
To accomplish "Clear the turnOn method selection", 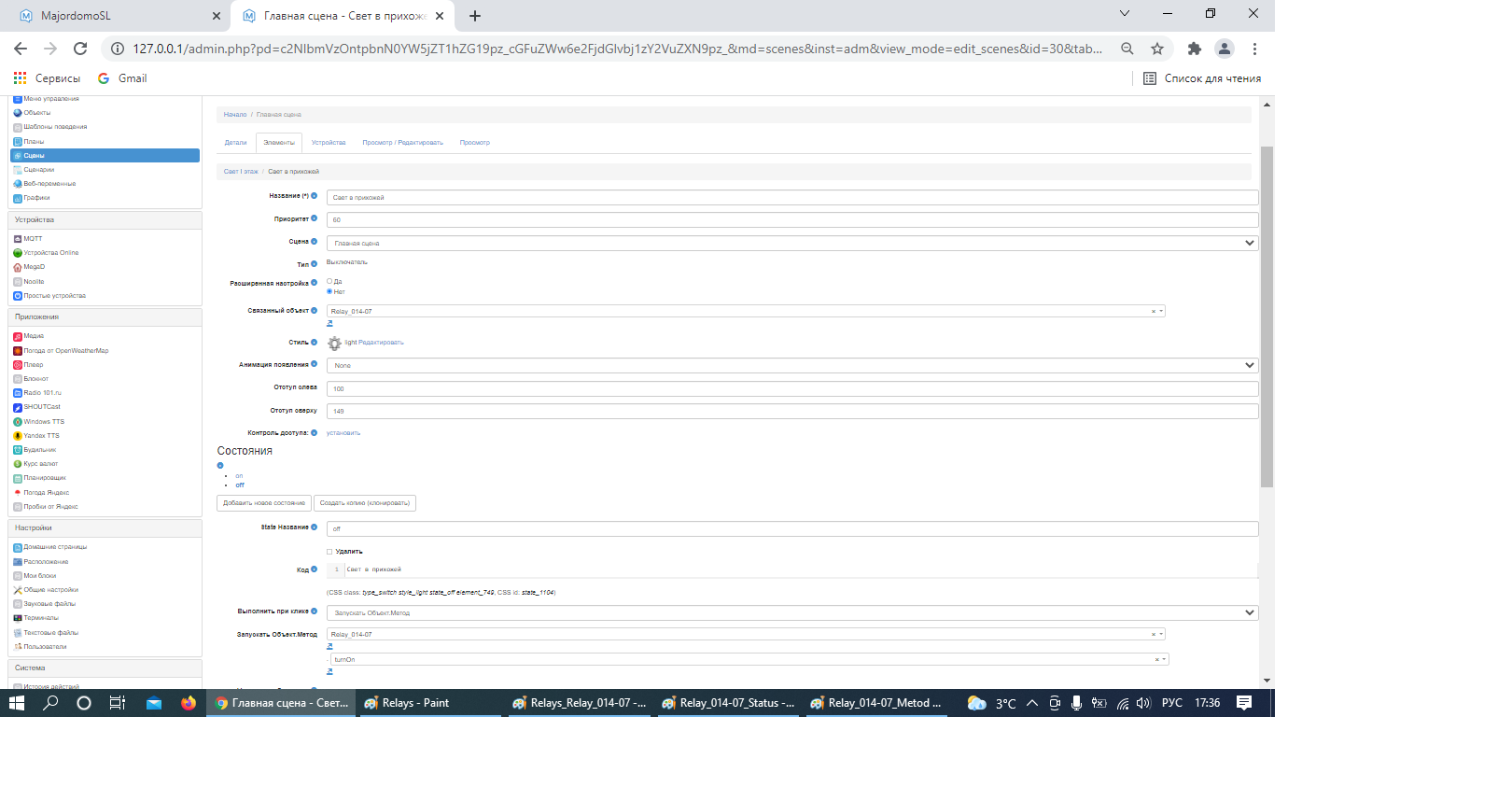I will 1156,660.
